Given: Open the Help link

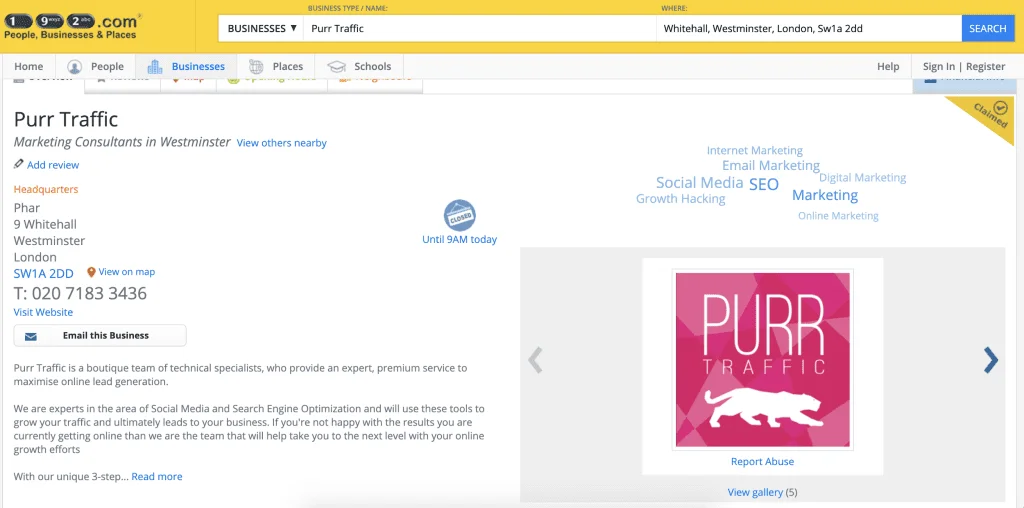Looking at the screenshot, I should (x=888, y=66).
